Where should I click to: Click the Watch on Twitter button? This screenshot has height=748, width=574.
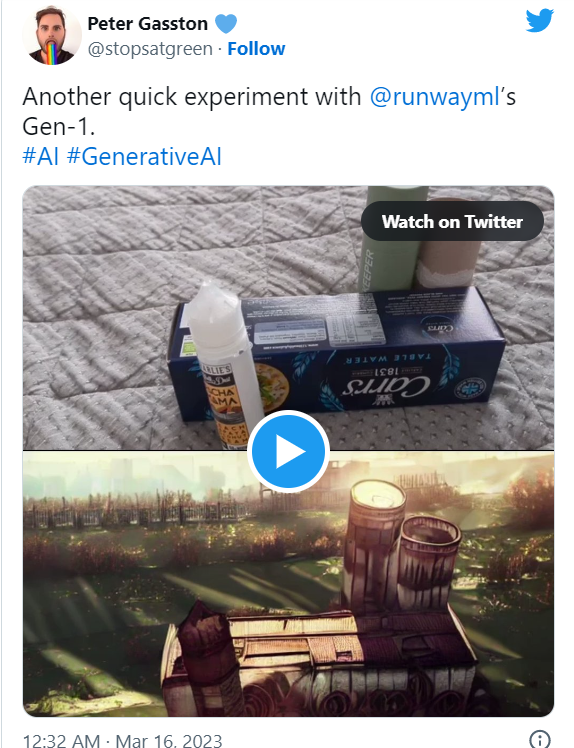(452, 221)
